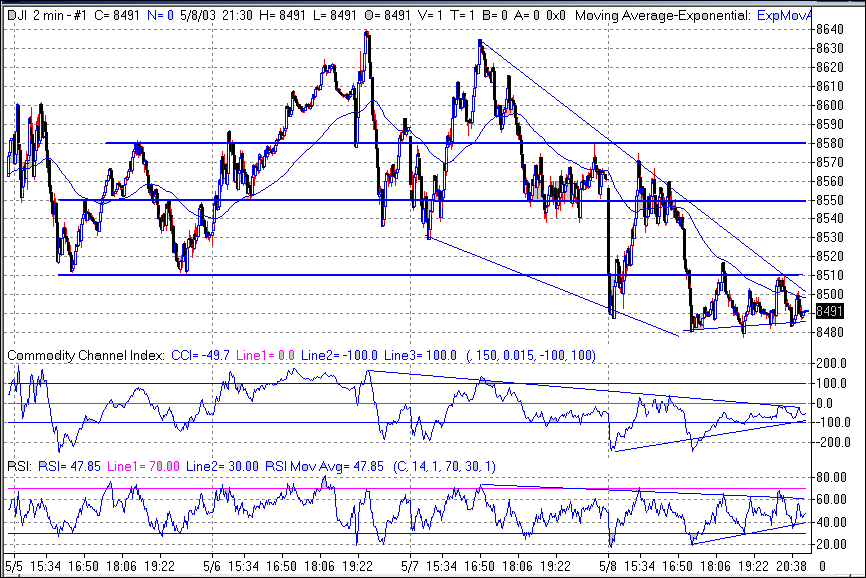Click the 5/5 date marker on time axis
This screenshot has height=578, width=866.
click(x=15, y=565)
